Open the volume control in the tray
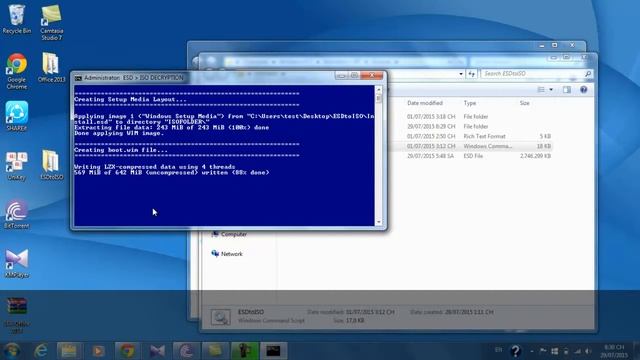This screenshot has height=360, width=640. (588, 351)
